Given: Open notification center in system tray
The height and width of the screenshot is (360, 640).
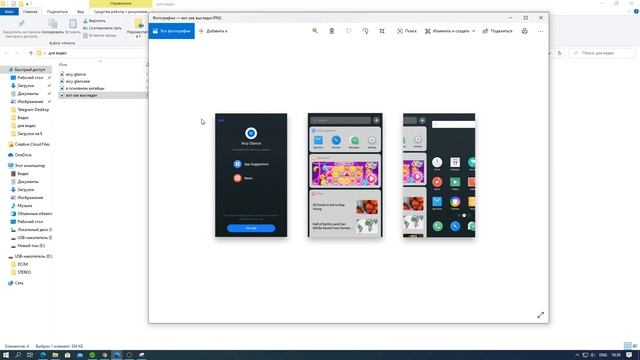Looking at the screenshot, I should pos(629,355).
